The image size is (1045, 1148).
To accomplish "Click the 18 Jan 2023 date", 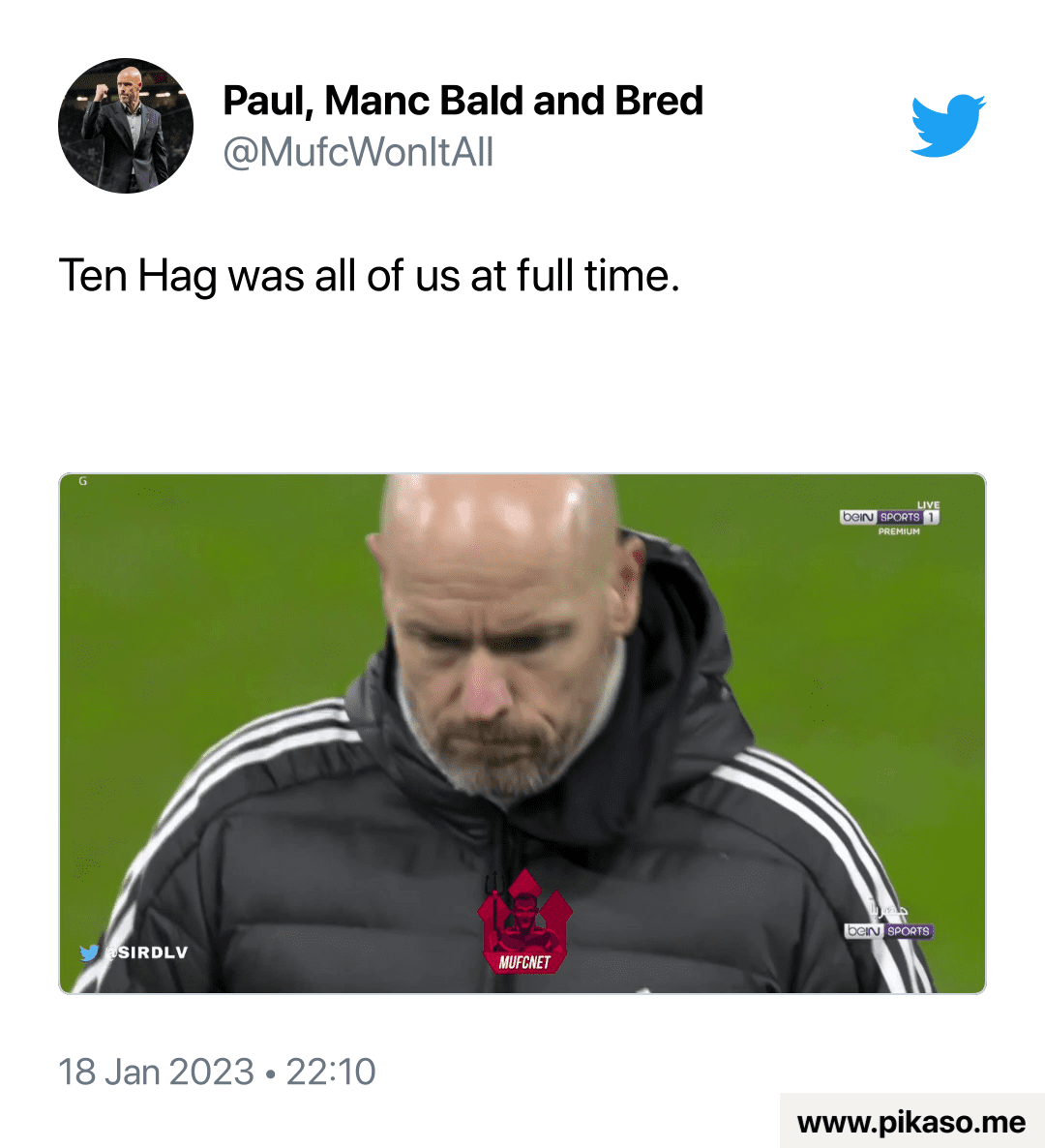I will (156, 1072).
